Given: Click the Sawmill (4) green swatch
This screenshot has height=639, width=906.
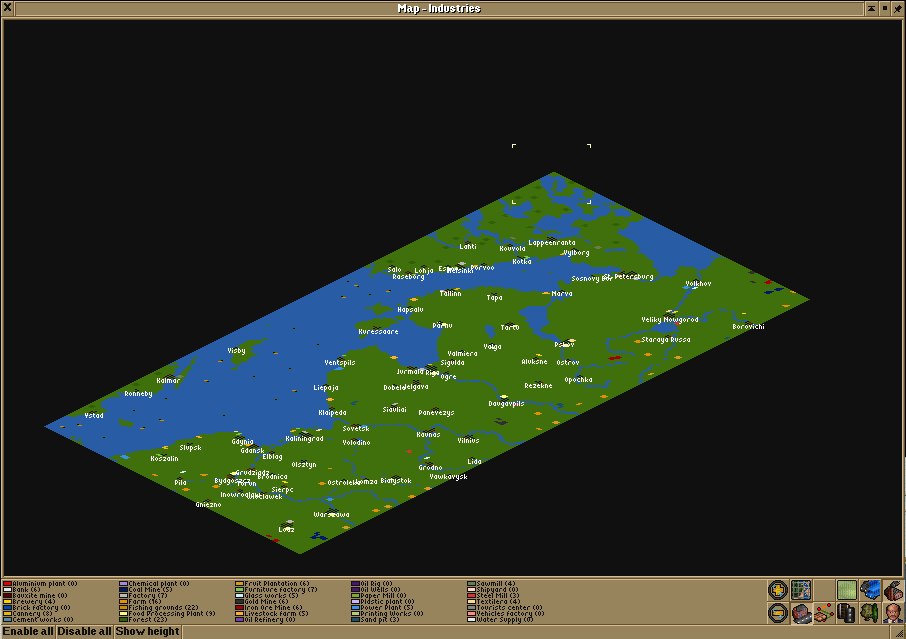Looking at the screenshot, I should coord(471,584).
